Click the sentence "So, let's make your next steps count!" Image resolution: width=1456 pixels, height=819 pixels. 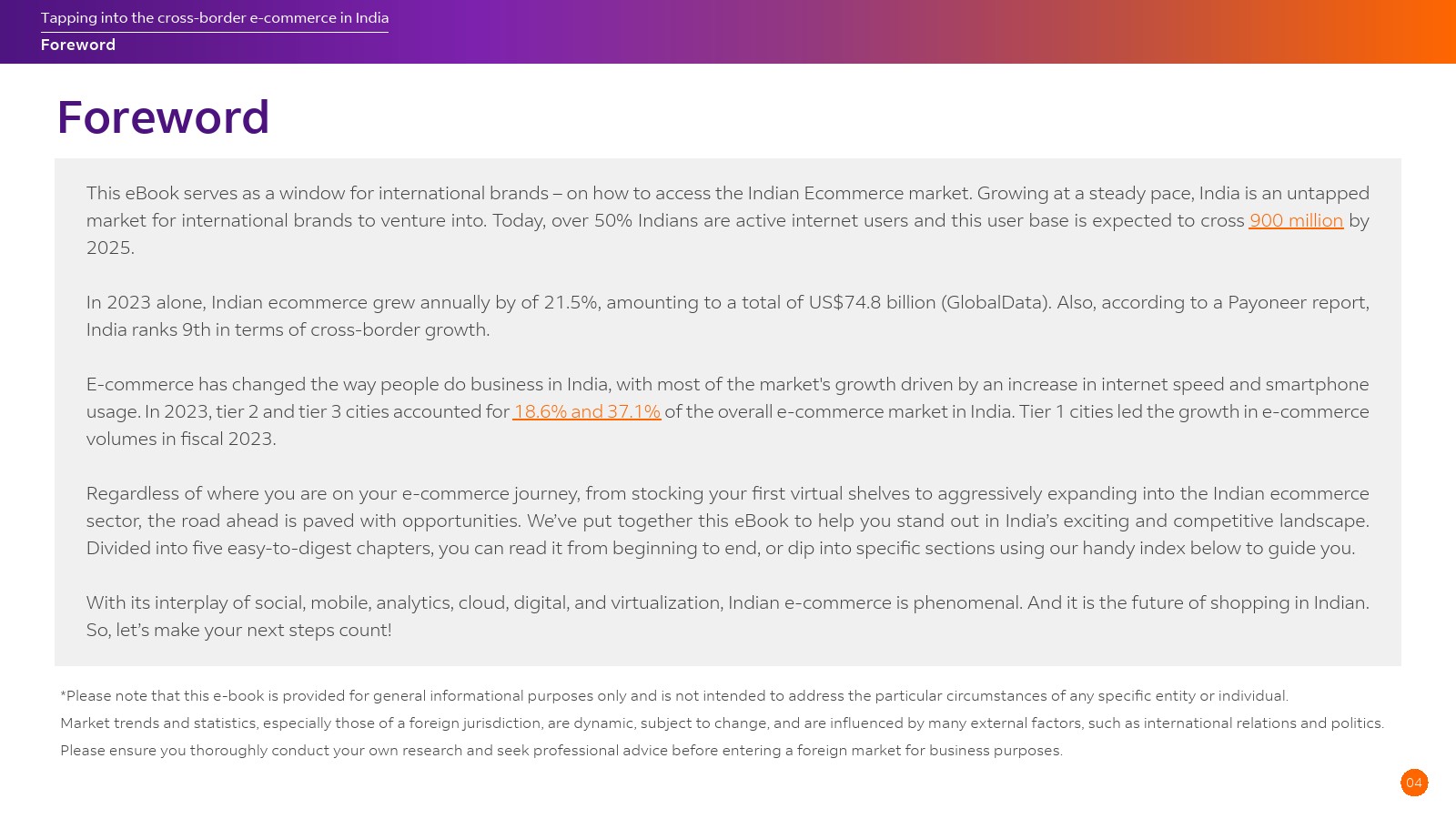point(238,630)
